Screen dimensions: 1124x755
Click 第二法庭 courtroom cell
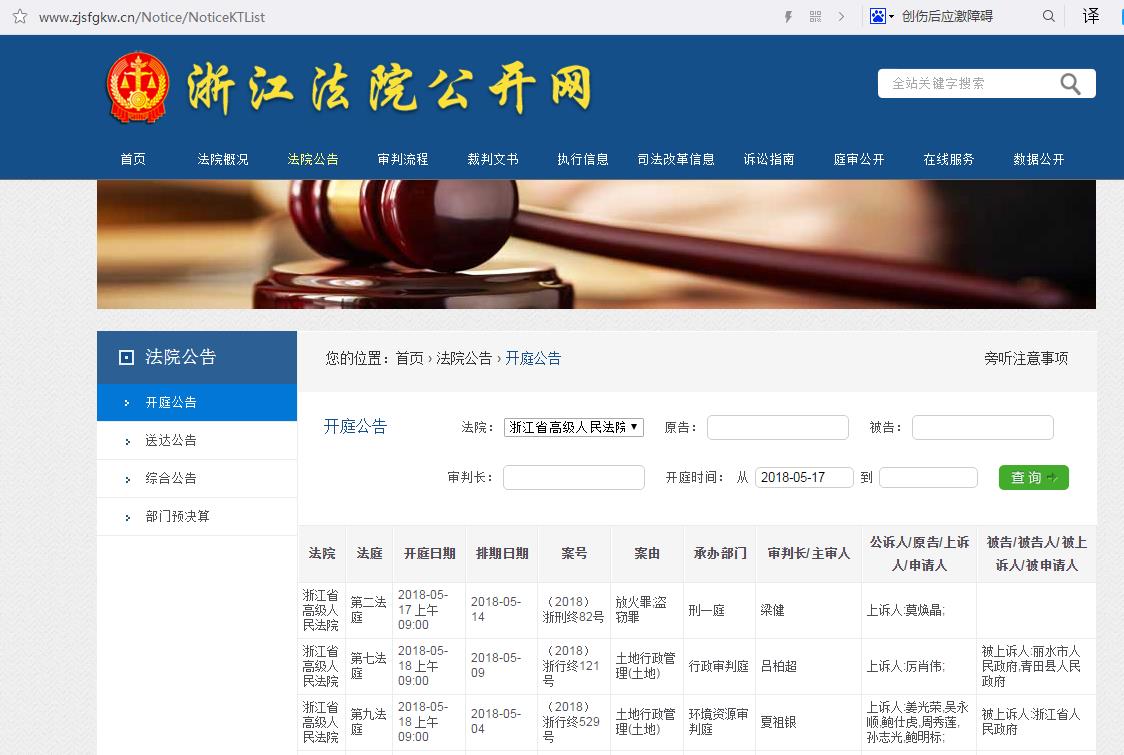[368, 609]
